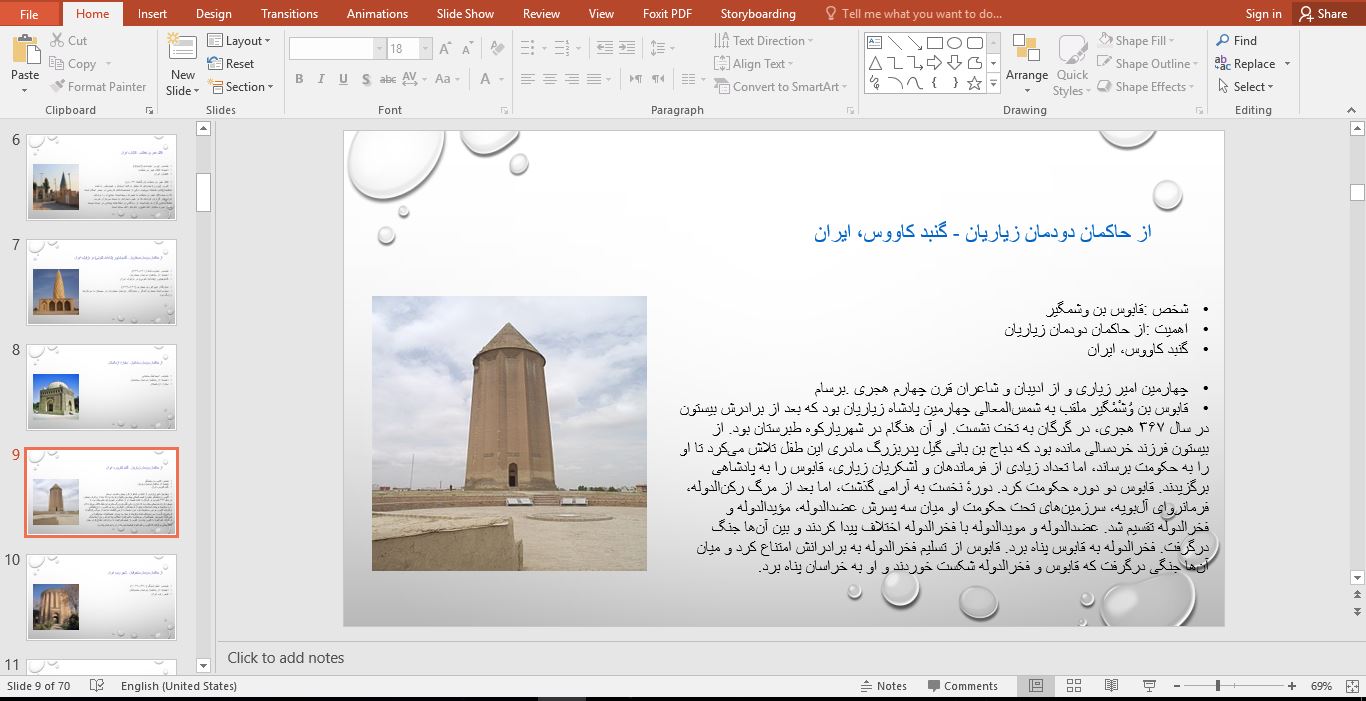The height and width of the screenshot is (701, 1366).
Task: Decrease the font size
Action: pos(469,48)
